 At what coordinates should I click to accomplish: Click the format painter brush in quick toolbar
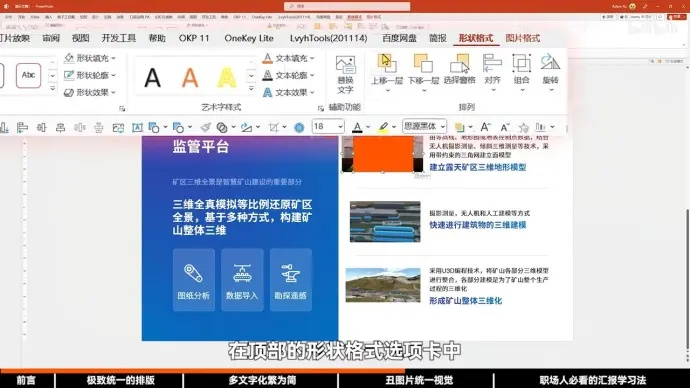tap(205, 128)
